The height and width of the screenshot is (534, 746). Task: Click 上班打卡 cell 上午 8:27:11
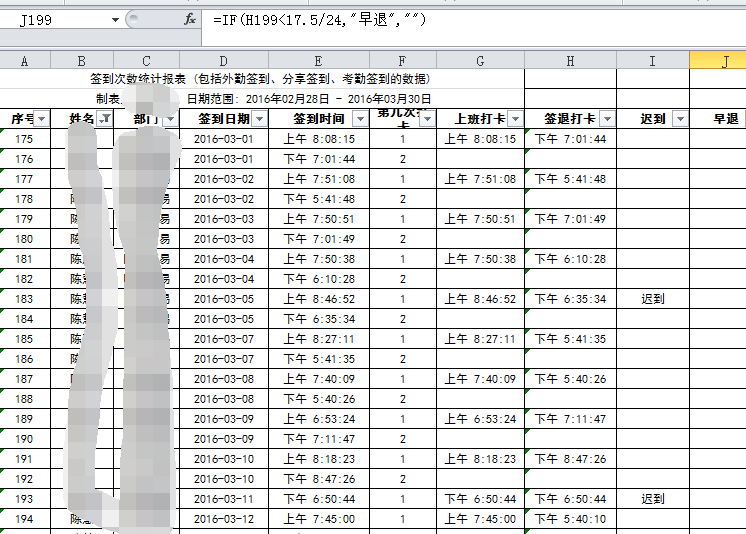[480, 339]
